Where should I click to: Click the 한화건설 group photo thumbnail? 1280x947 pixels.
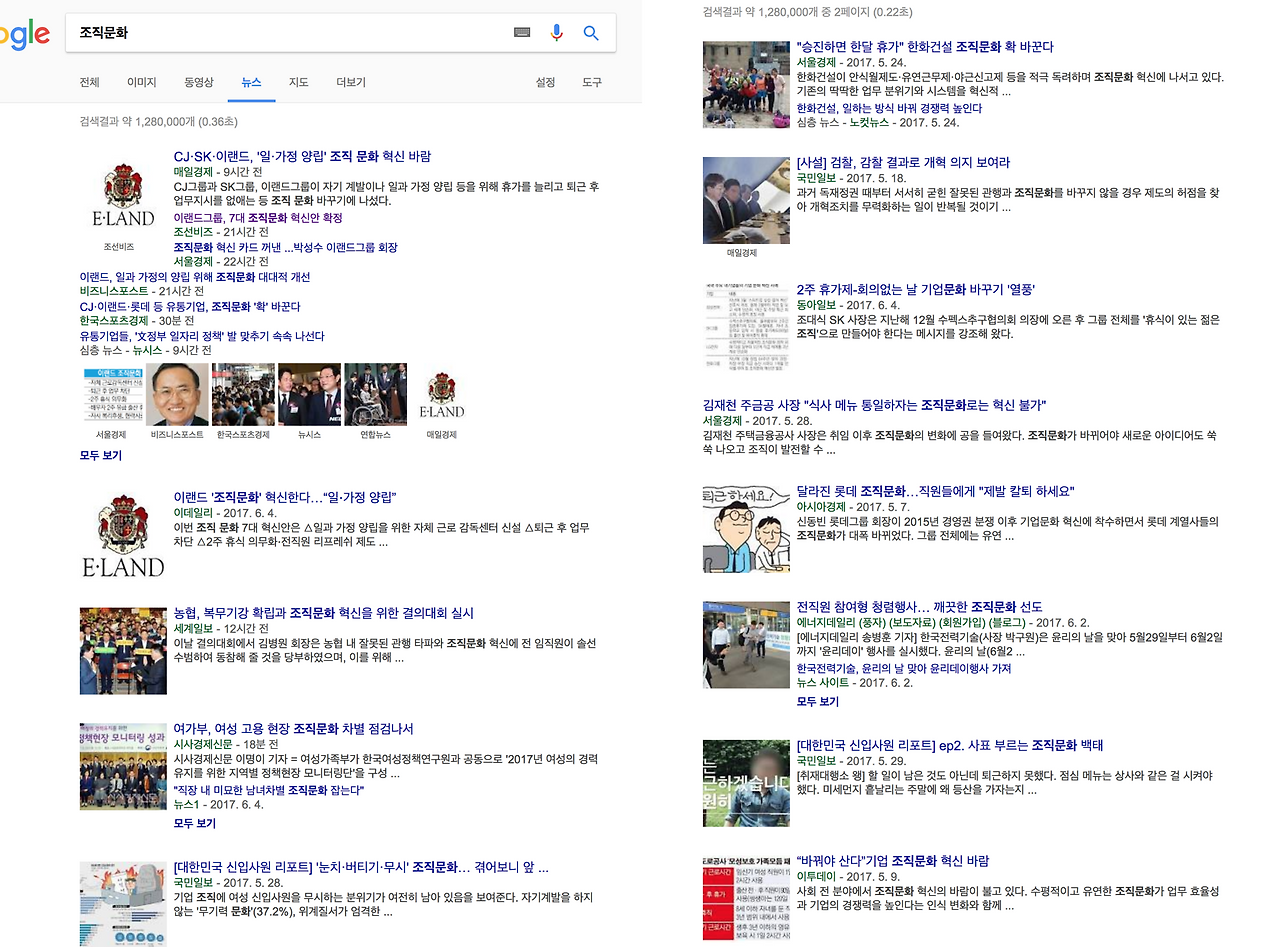coord(746,84)
